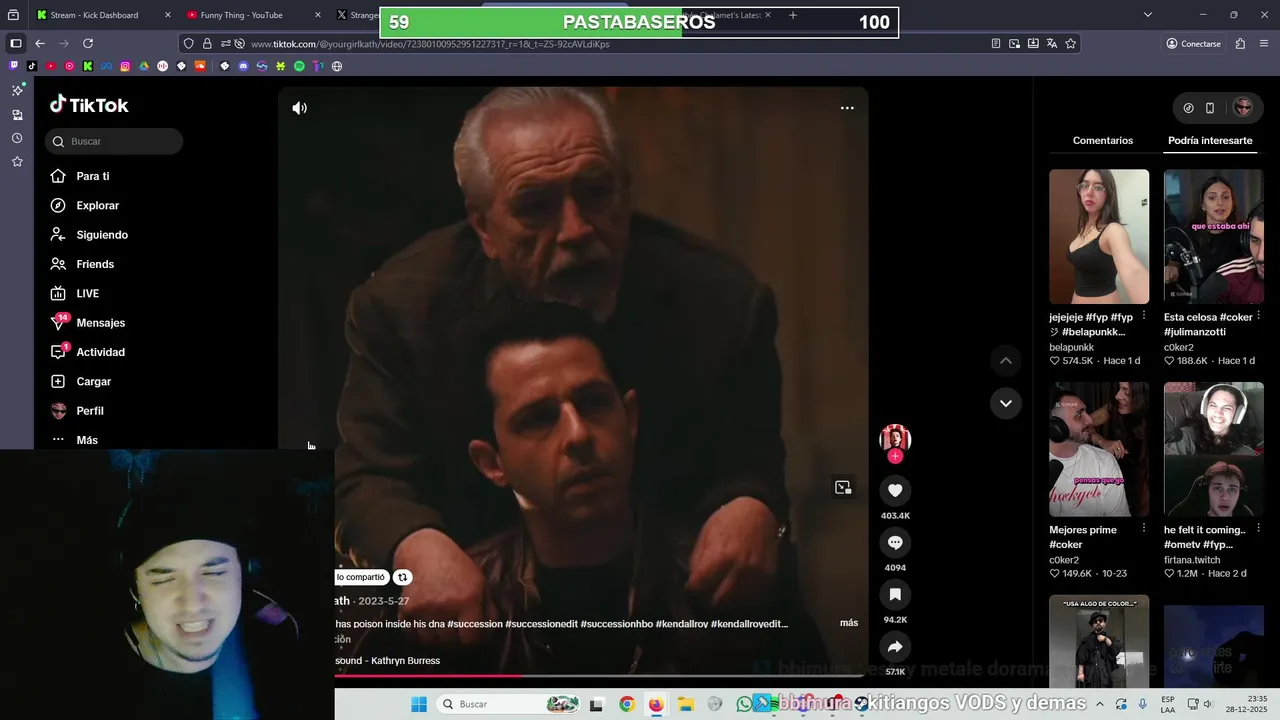Open the browser hamburger menu
This screenshot has width=1280, height=720.
click(x=1265, y=44)
